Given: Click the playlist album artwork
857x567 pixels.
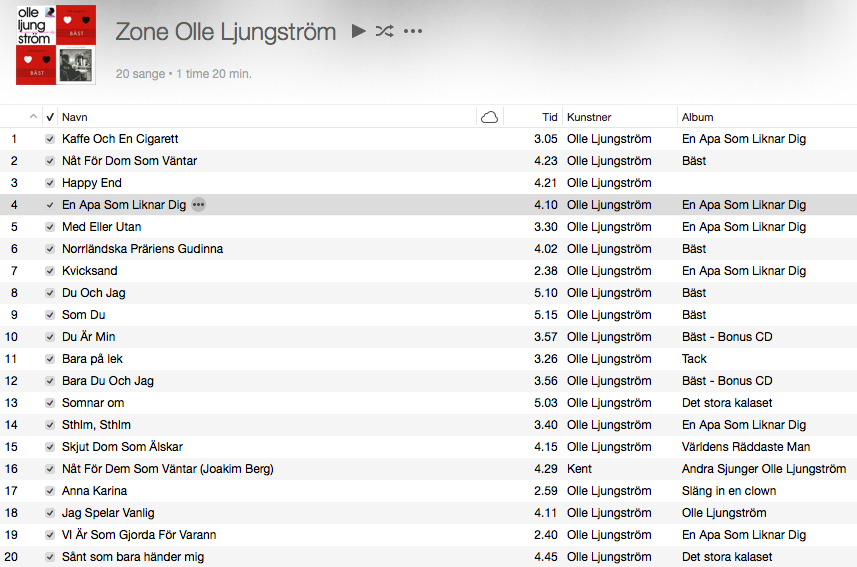Looking at the screenshot, I should tap(56, 45).
